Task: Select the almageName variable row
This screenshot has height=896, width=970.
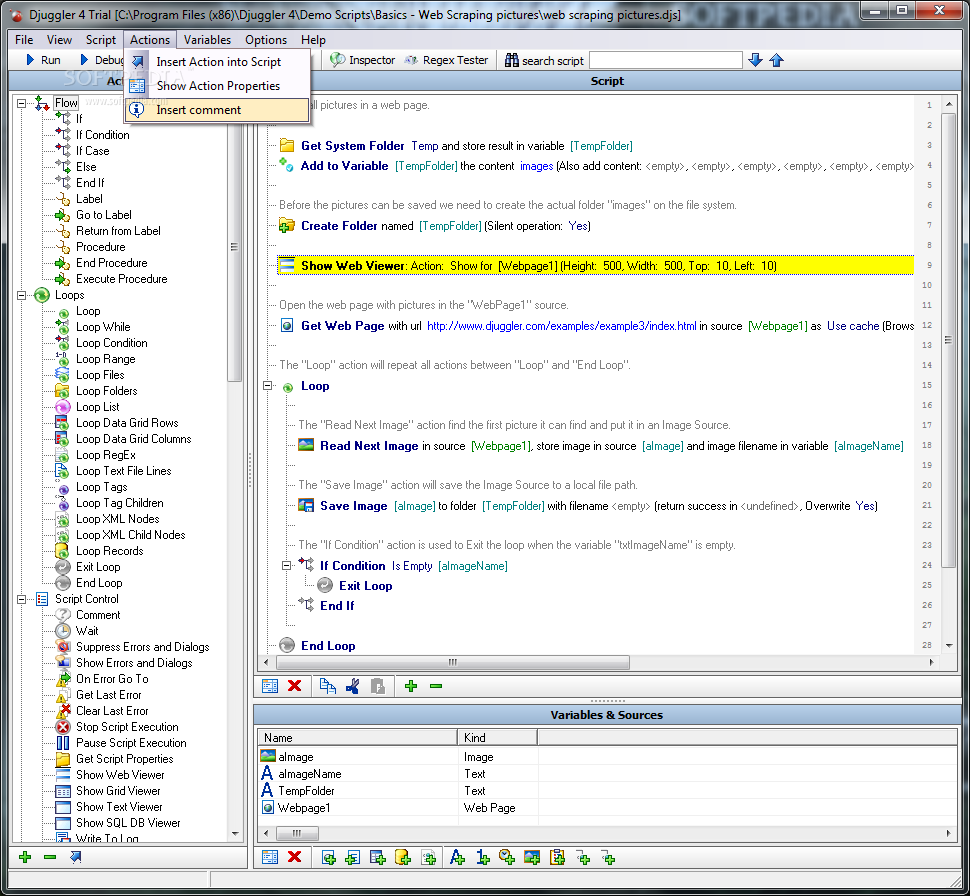Action: [x=607, y=773]
